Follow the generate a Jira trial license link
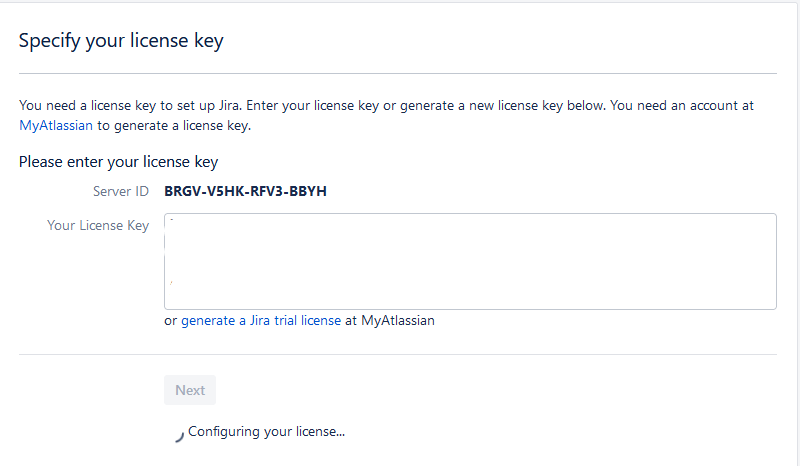This screenshot has height=466, width=800. click(x=261, y=321)
